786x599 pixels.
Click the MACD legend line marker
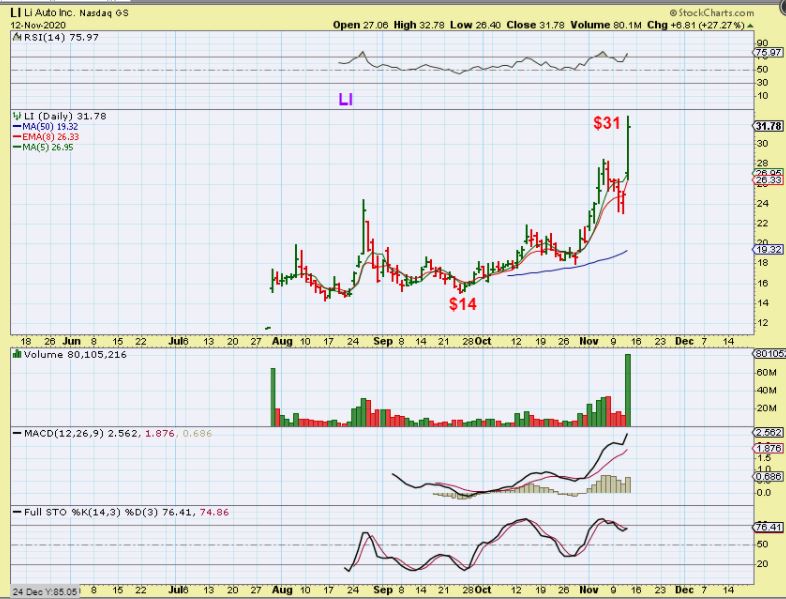pos(18,433)
